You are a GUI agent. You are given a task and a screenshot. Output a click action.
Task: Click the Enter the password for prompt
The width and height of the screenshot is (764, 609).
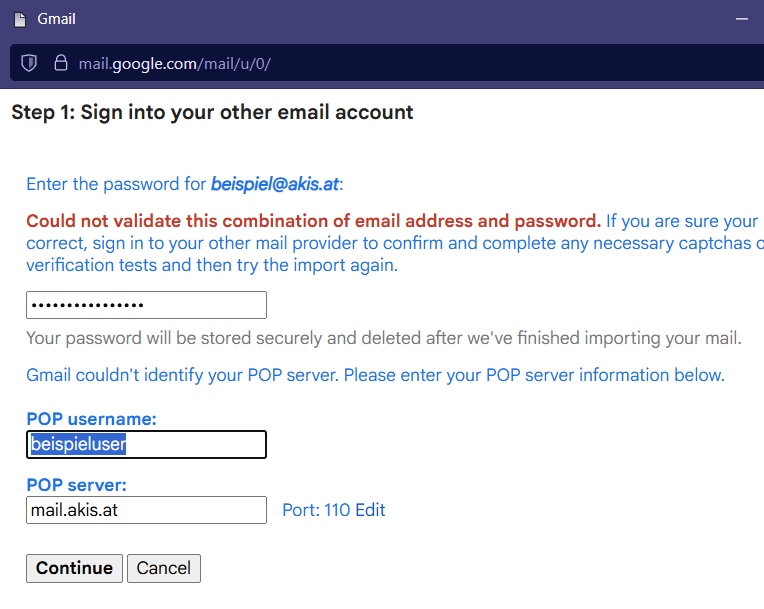116,184
